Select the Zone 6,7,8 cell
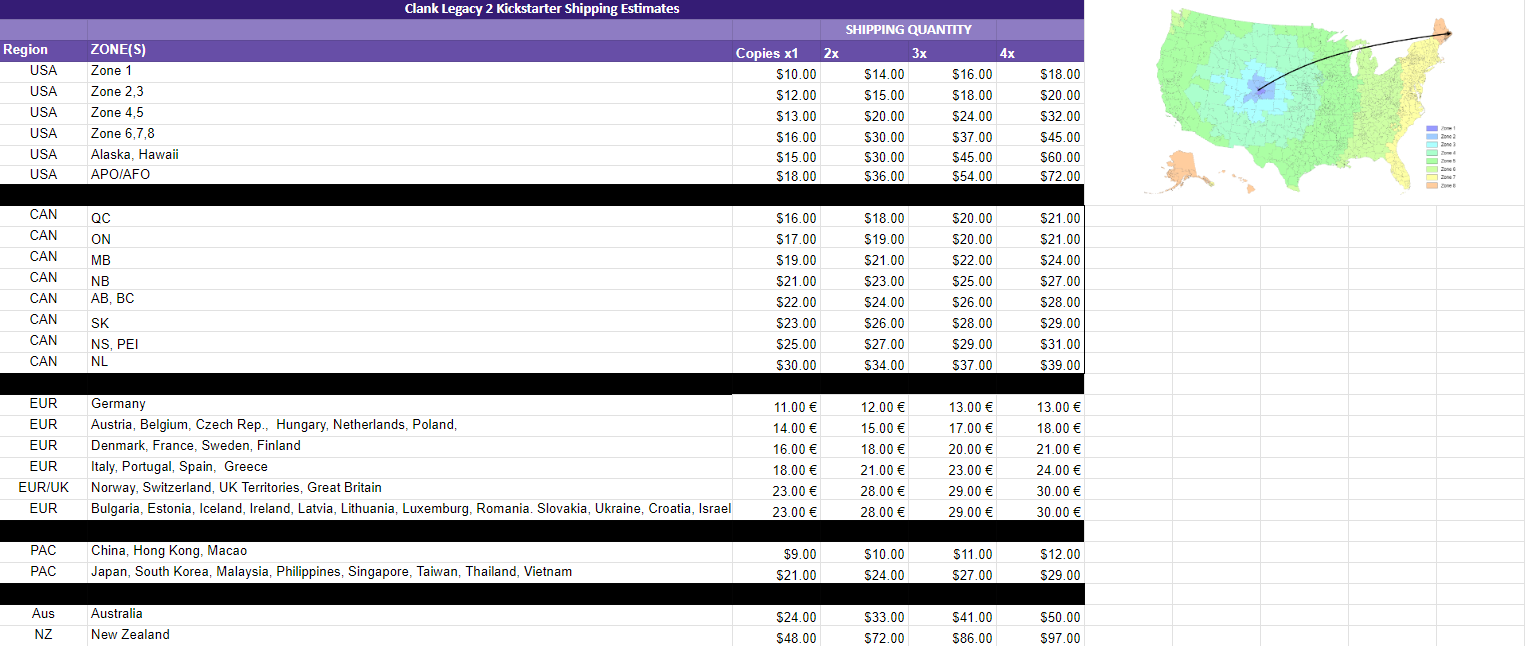Image resolution: width=1525 pixels, height=646 pixels. click(x=410, y=134)
